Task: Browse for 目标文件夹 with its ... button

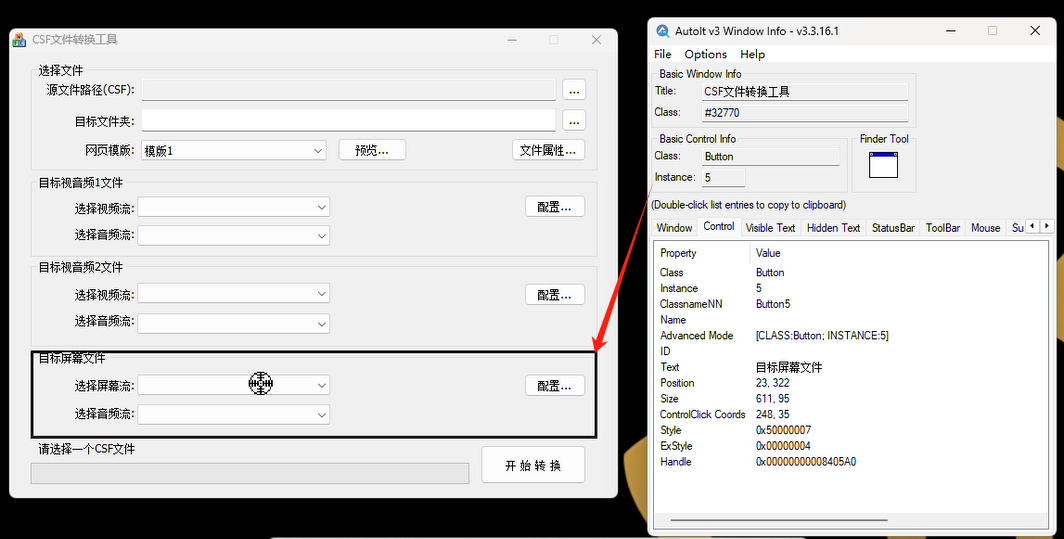Action: pyautogui.click(x=574, y=120)
